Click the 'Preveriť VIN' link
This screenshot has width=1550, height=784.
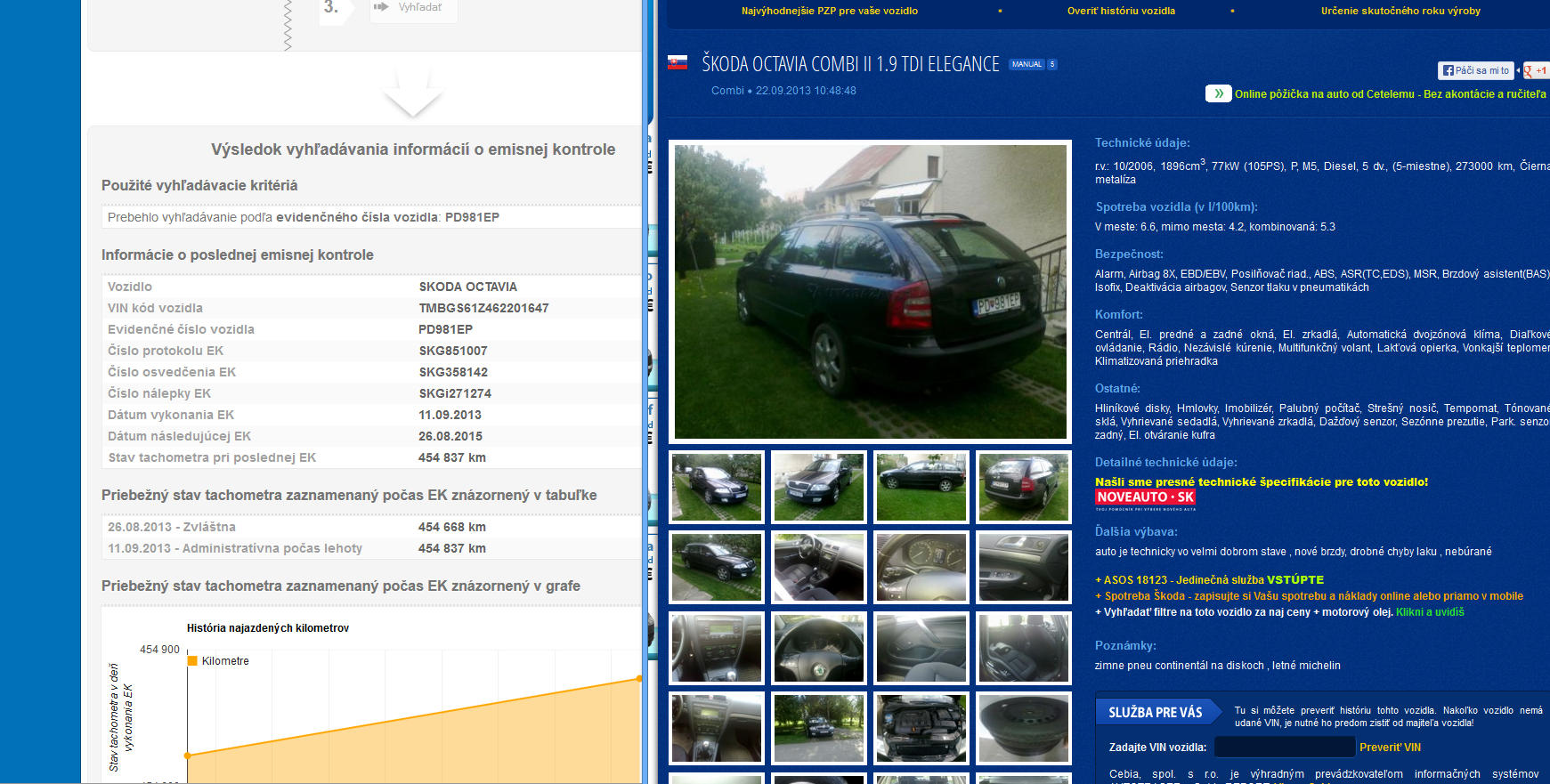pos(1390,748)
